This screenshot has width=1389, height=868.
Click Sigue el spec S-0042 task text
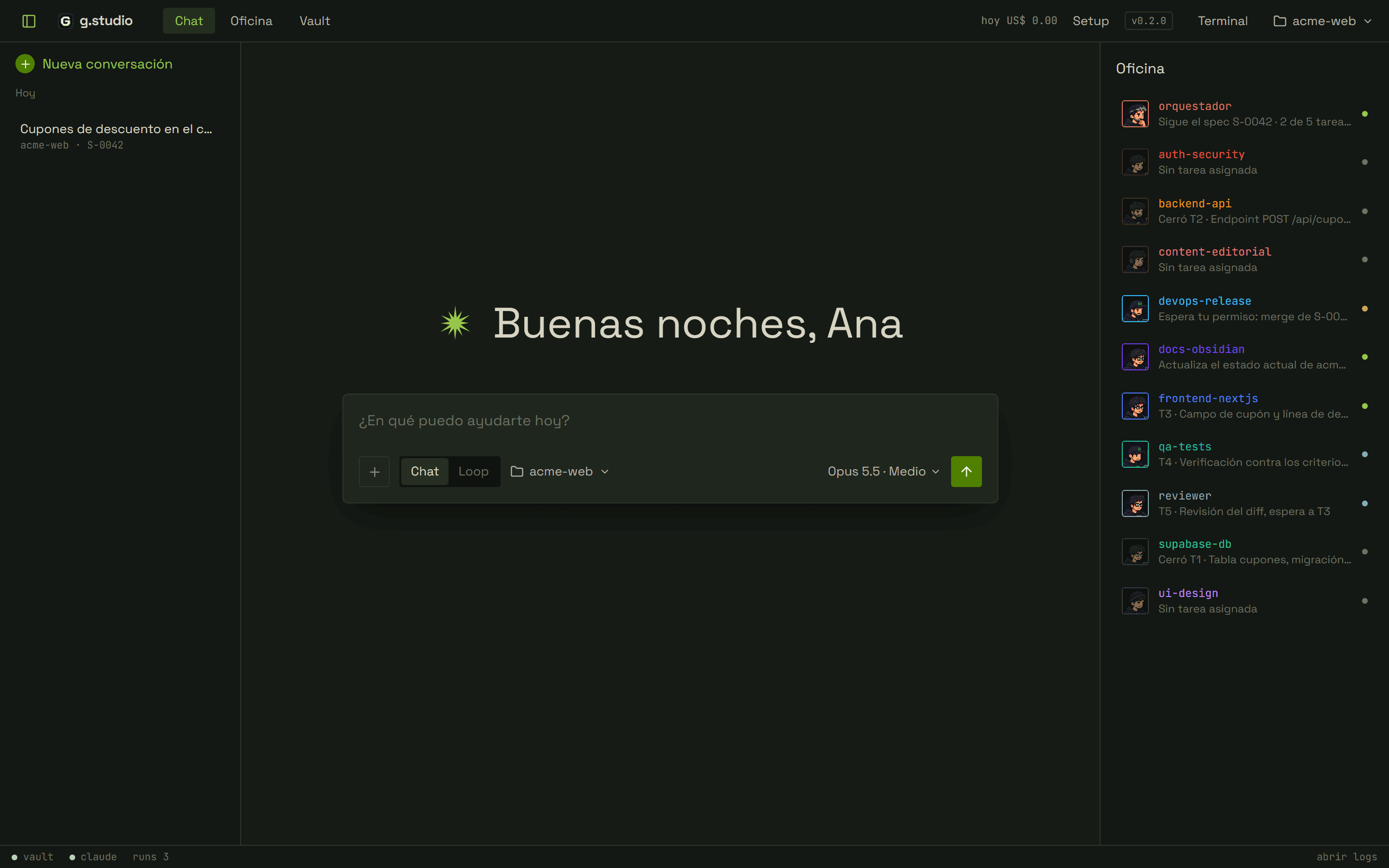[1254, 122]
